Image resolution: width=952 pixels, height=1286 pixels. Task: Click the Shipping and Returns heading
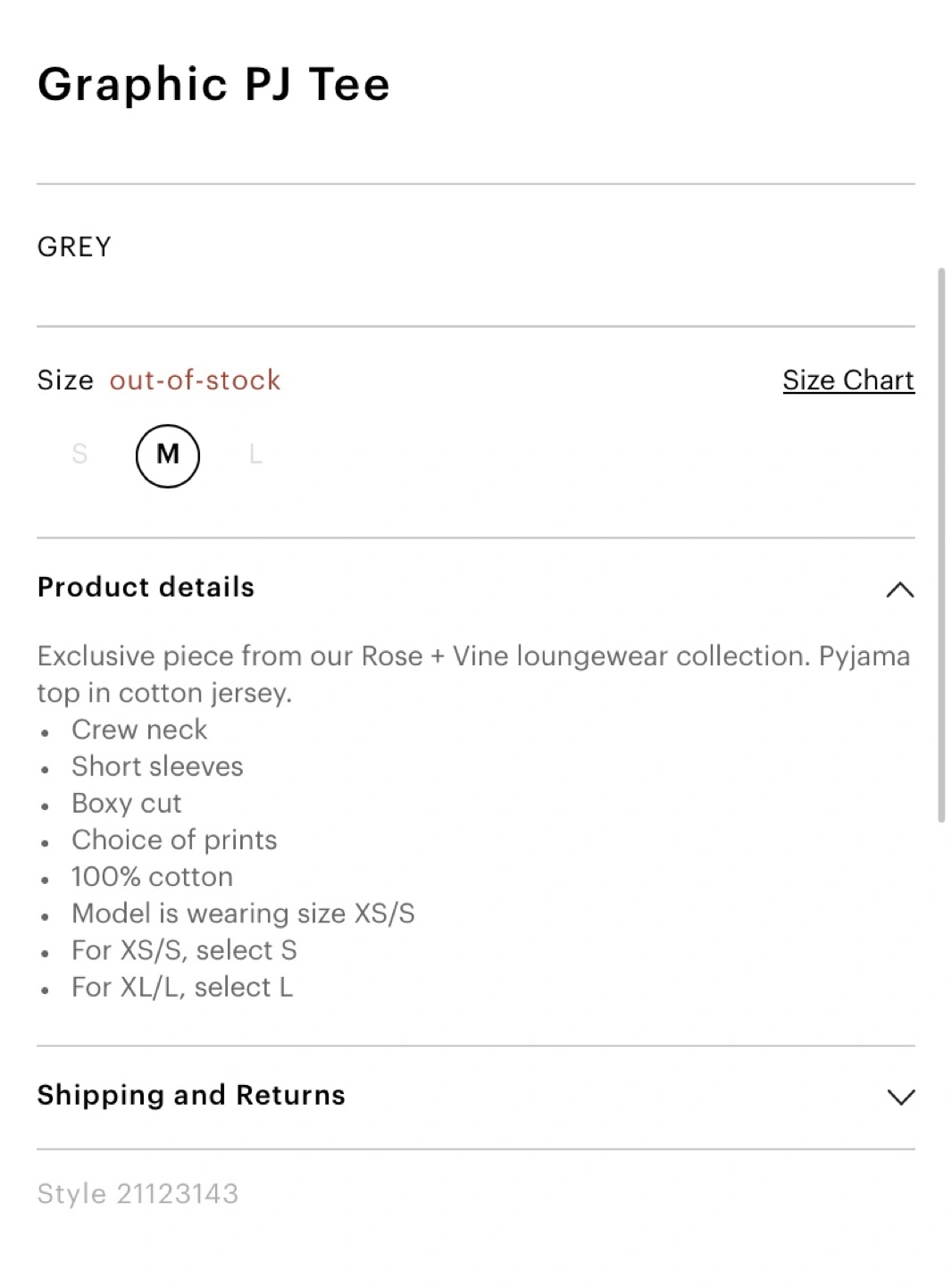pyautogui.click(x=191, y=1096)
